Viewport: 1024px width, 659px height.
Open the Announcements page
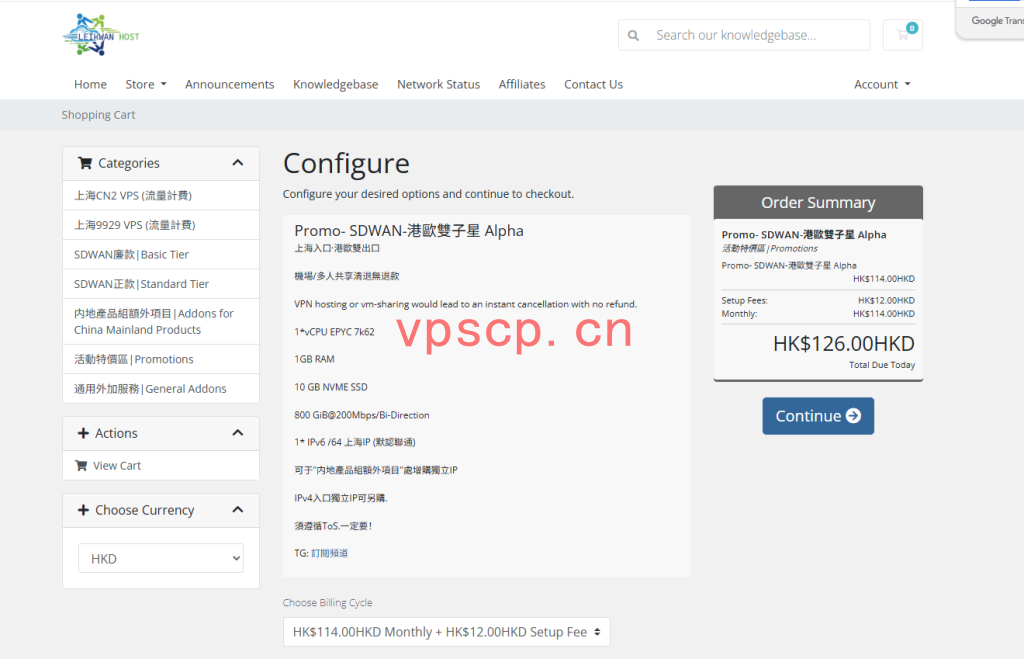[x=229, y=84]
